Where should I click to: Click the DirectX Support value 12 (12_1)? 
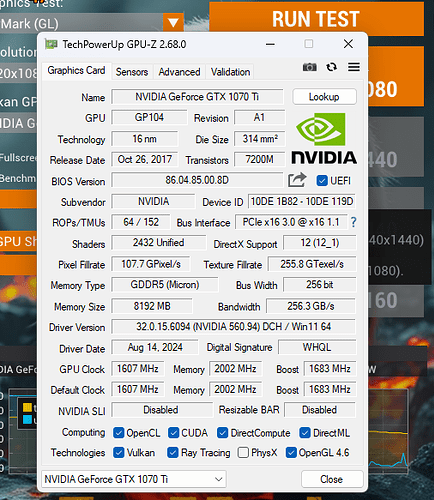coord(320,243)
